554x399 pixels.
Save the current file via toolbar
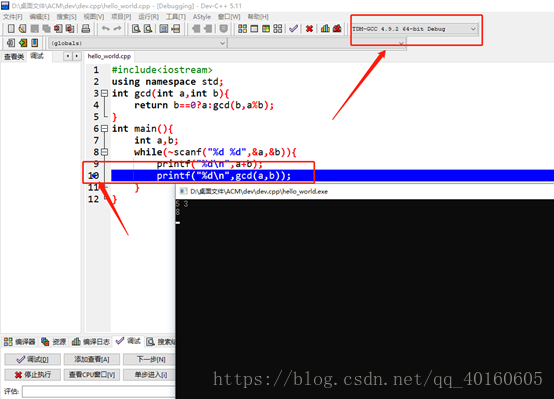[35, 29]
